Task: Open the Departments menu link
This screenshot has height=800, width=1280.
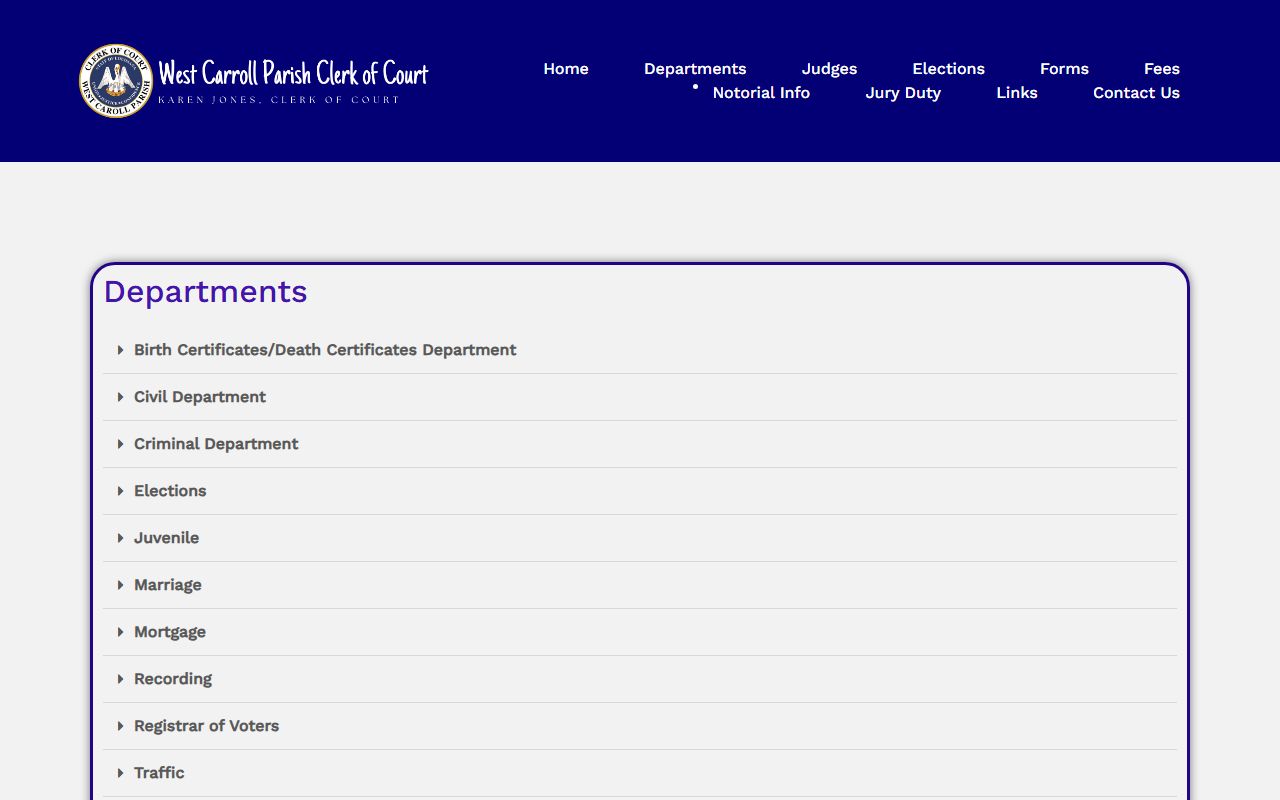Action: point(695,69)
